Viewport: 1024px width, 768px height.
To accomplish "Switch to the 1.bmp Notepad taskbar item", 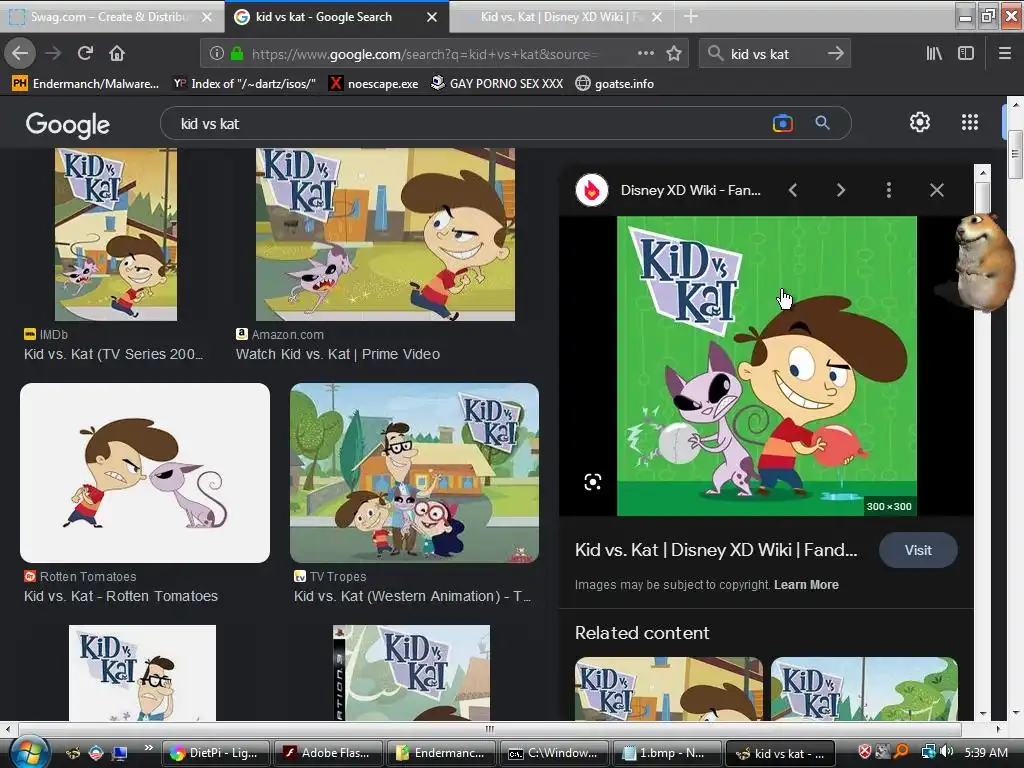I will (x=667, y=753).
